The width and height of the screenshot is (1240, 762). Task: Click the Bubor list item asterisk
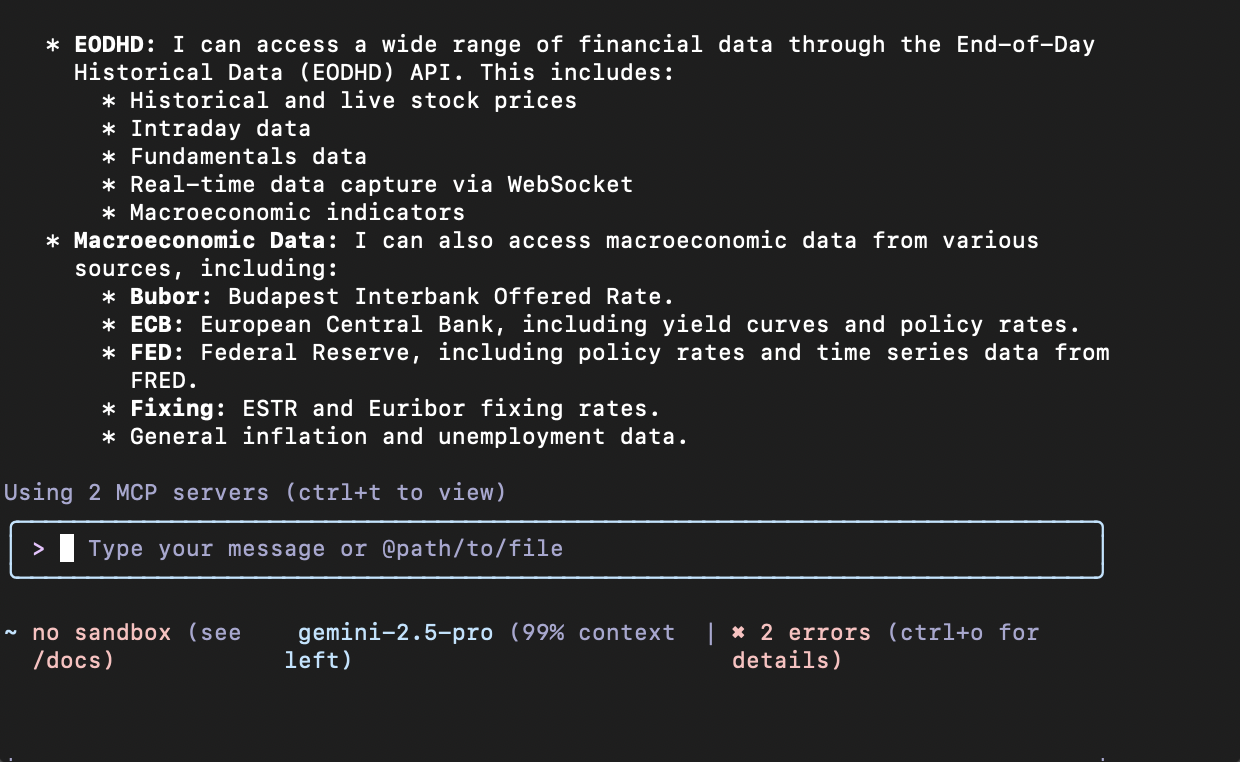pos(108,296)
